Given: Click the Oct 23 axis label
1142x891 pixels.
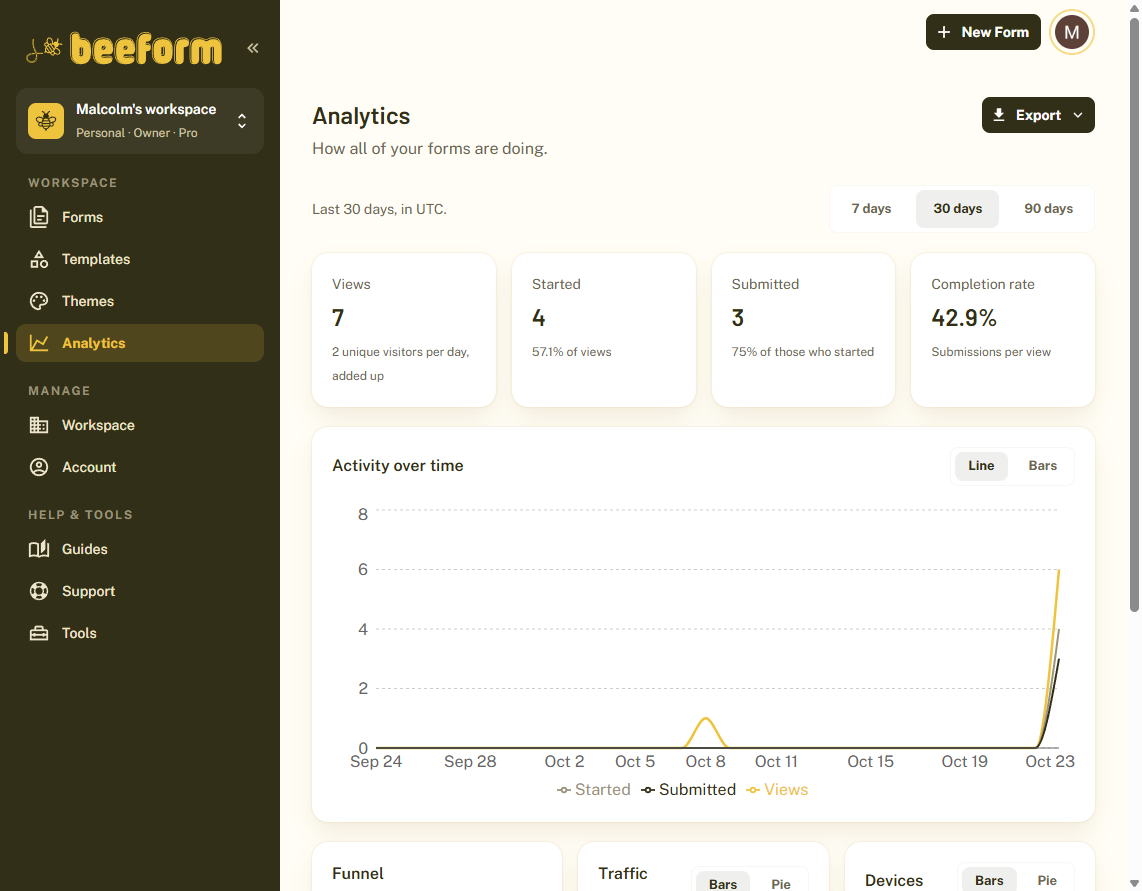Looking at the screenshot, I should click(1050, 761).
